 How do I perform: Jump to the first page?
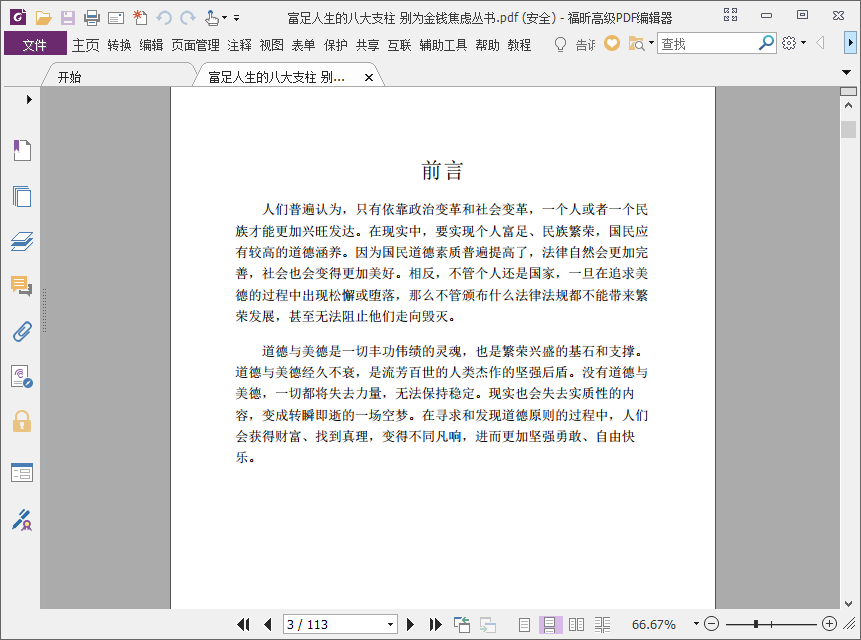(243, 624)
